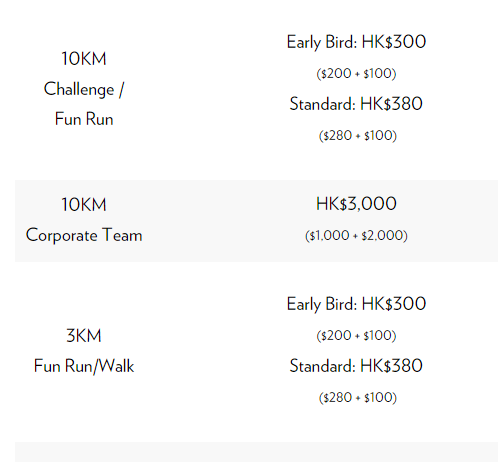The image size is (498, 462).
Task: Click the 10KM label above Challenge / Fun Run
Action: click(x=84, y=59)
